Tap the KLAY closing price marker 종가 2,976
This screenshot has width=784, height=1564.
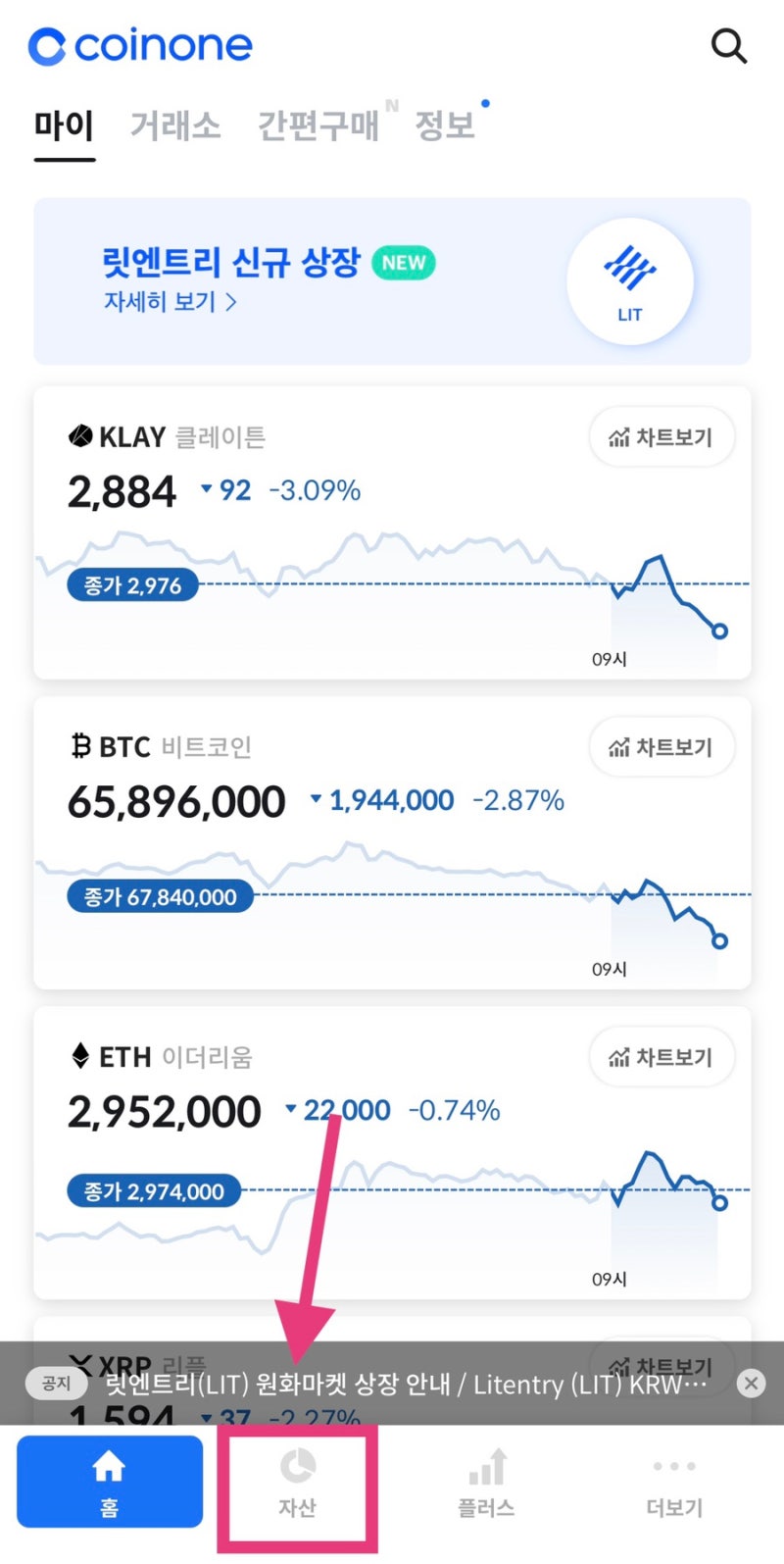coord(132,586)
